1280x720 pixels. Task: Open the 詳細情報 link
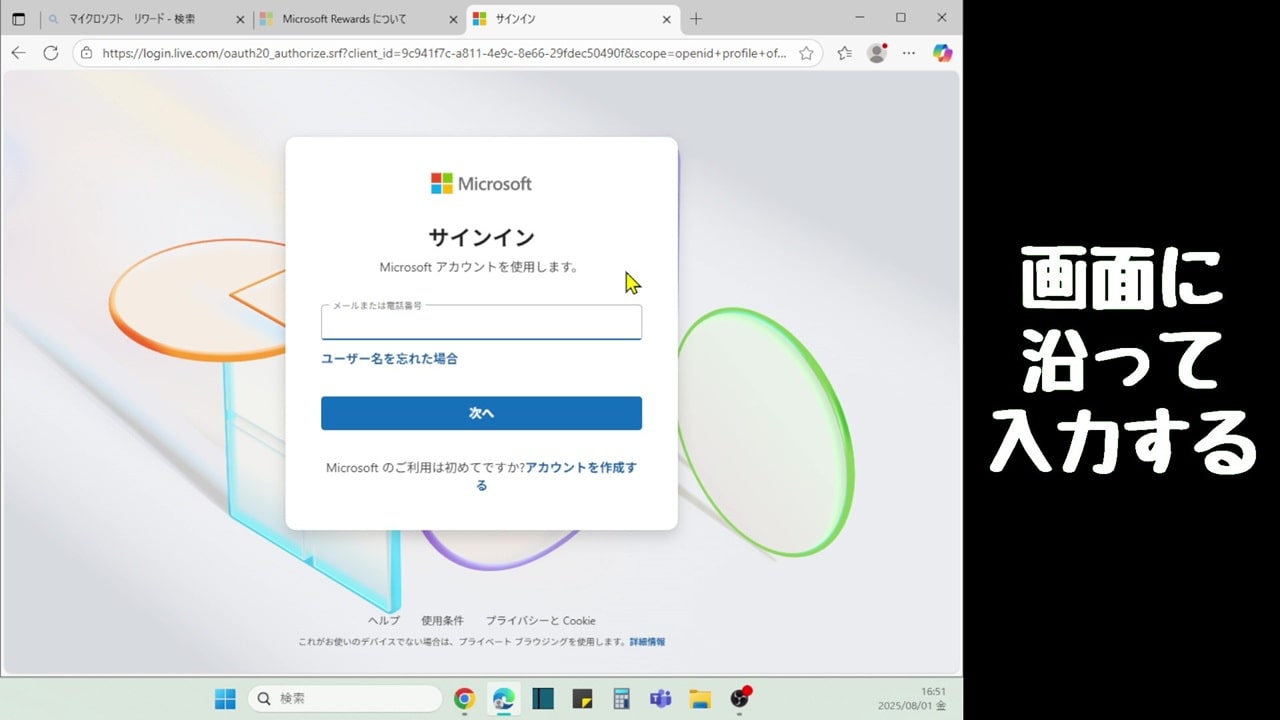[647, 642]
